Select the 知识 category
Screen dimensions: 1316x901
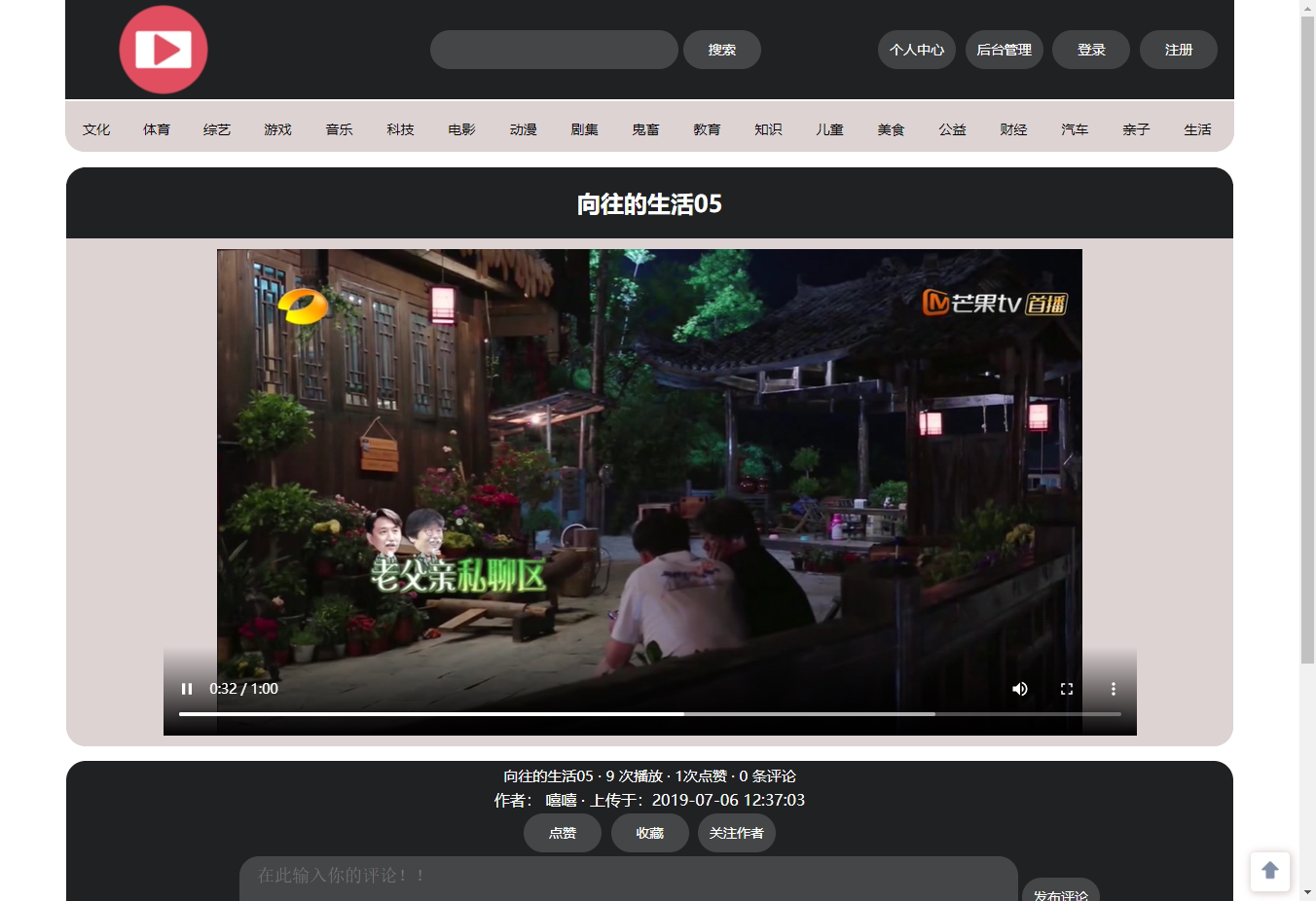[x=769, y=129]
